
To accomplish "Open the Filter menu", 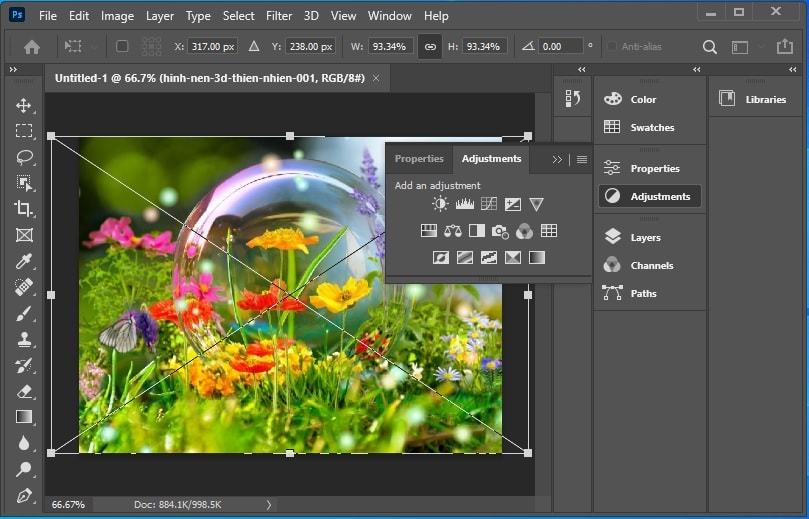I will [x=279, y=16].
